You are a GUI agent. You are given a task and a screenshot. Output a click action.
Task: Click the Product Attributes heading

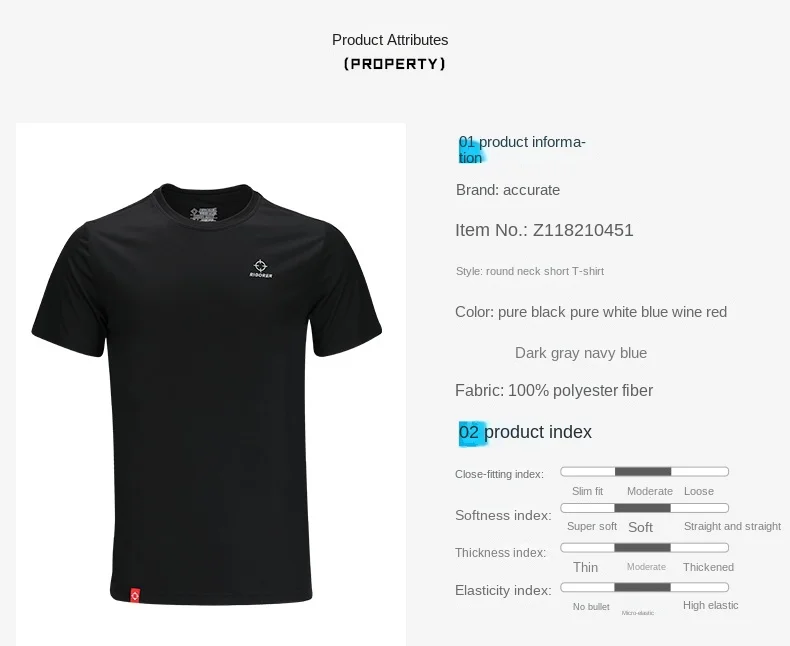tap(390, 40)
